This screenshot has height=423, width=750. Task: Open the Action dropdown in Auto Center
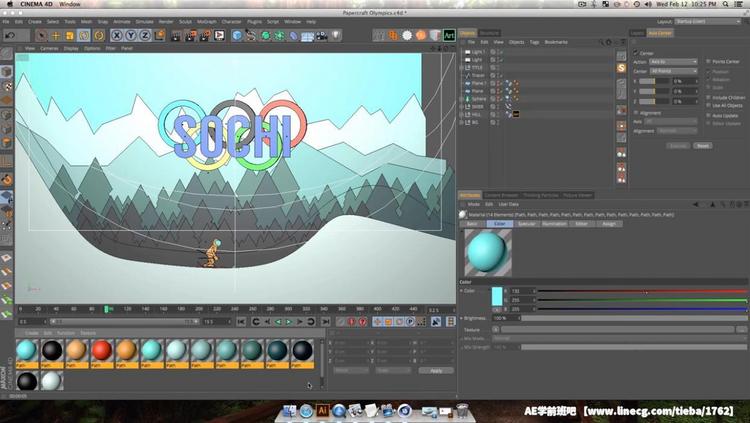coord(673,62)
